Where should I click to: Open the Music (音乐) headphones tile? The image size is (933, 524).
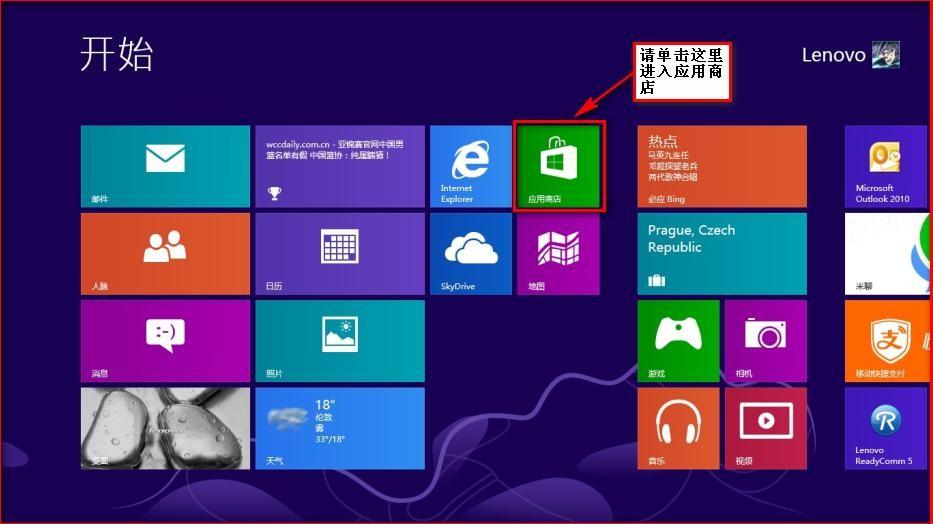(678, 428)
